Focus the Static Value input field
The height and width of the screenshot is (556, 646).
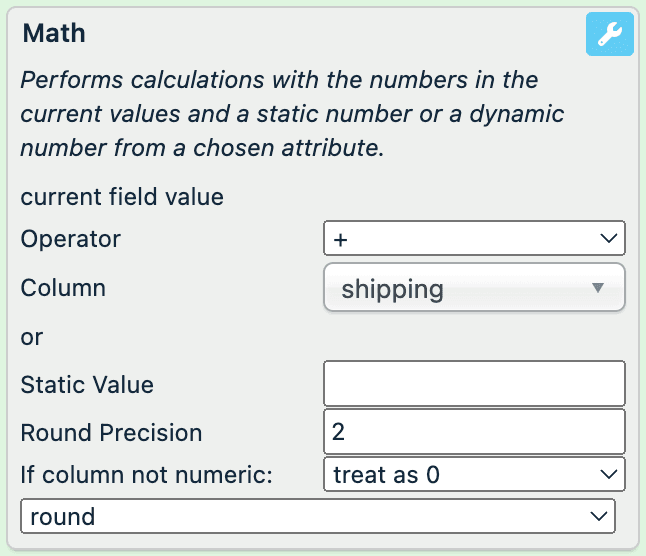pyautogui.click(x=474, y=384)
